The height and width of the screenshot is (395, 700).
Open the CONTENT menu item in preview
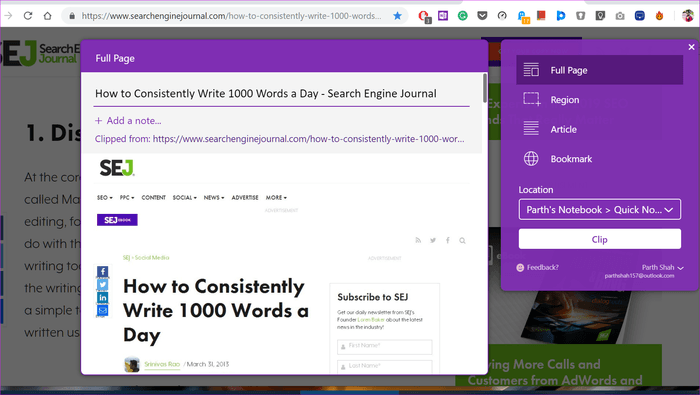pyautogui.click(x=154, y=197)
